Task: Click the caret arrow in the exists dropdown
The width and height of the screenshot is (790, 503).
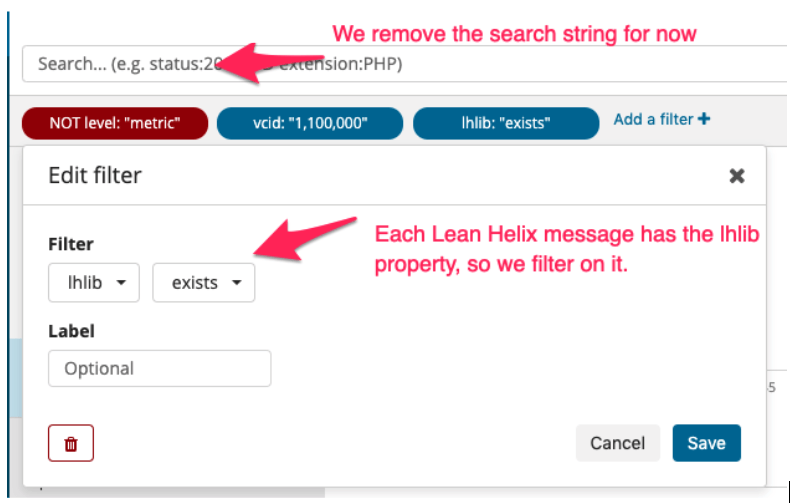Action: pyautogui.click(x=236, y=283)
